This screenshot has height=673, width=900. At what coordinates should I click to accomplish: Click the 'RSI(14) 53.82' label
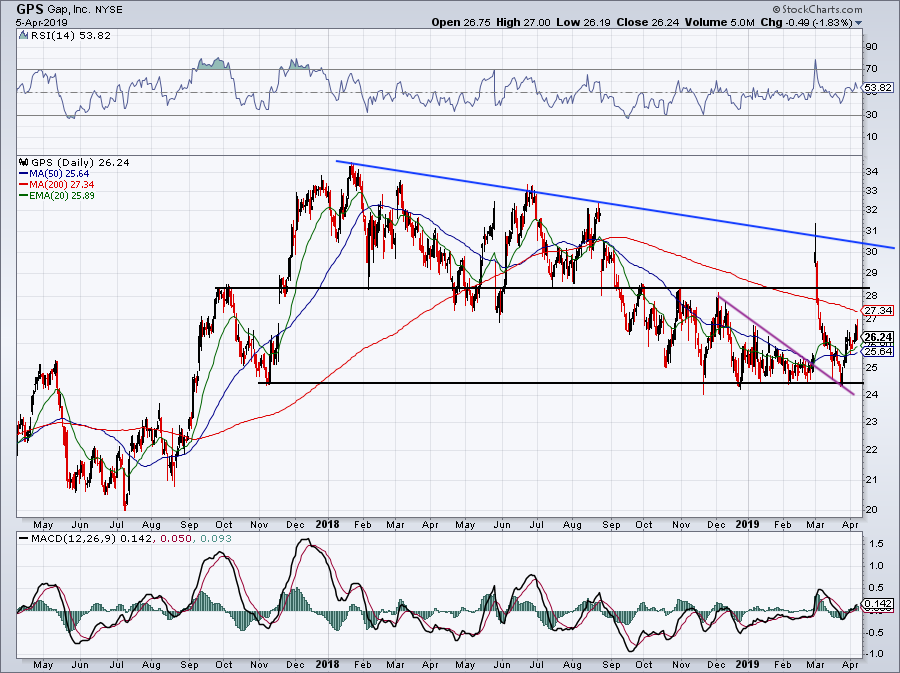click(70, 36)
